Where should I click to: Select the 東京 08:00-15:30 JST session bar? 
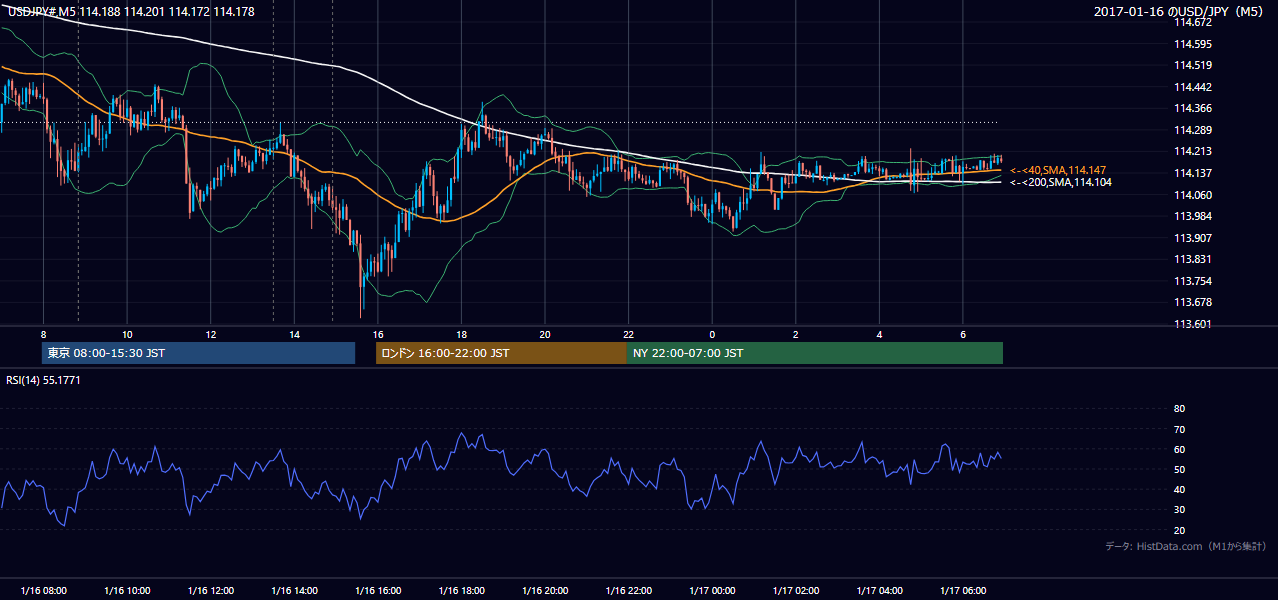point(198,353)
